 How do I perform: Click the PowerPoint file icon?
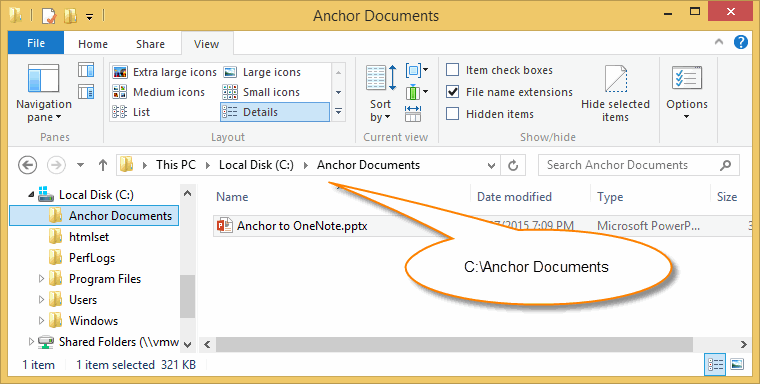(x=225, y=226)
